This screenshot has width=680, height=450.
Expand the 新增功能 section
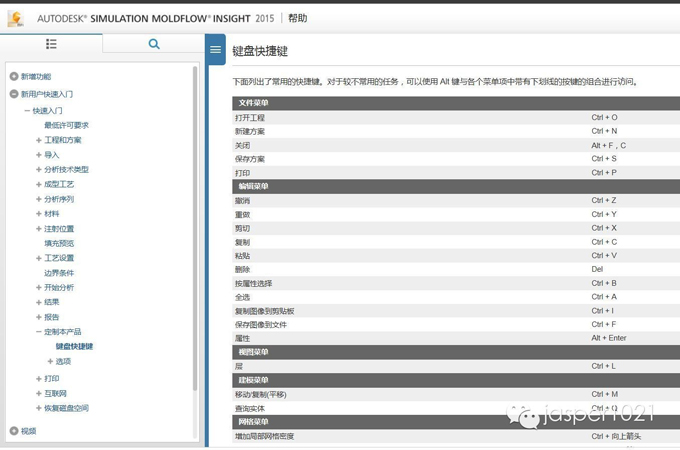(14, 77)
